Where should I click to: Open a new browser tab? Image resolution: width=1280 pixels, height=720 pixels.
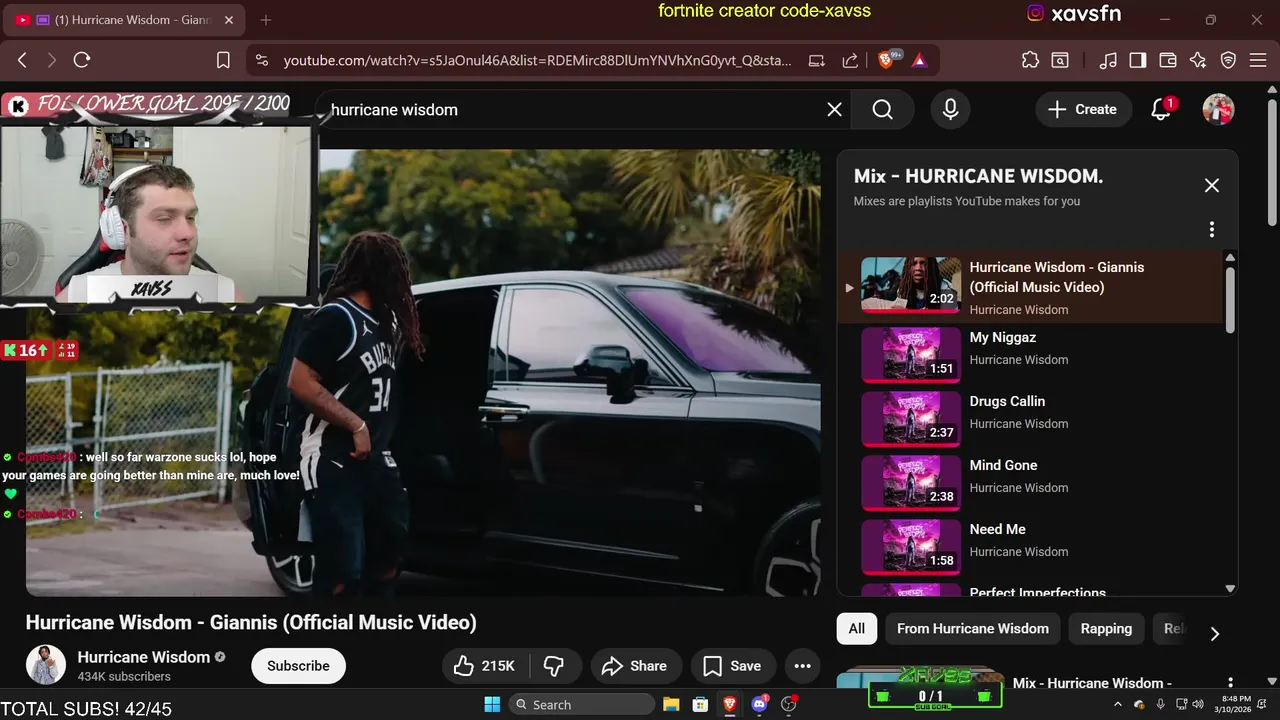click(x=266, y=20)
